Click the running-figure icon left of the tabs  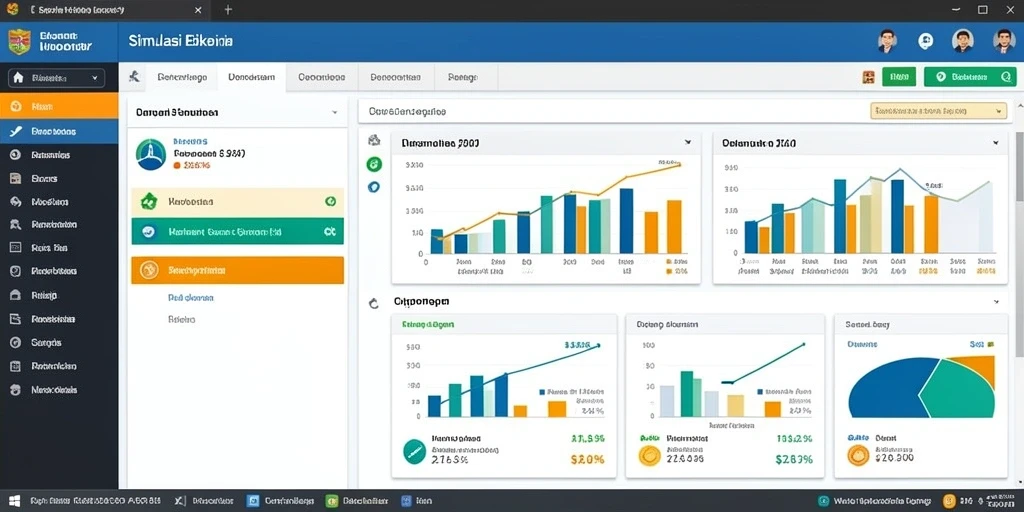[135, 76]
